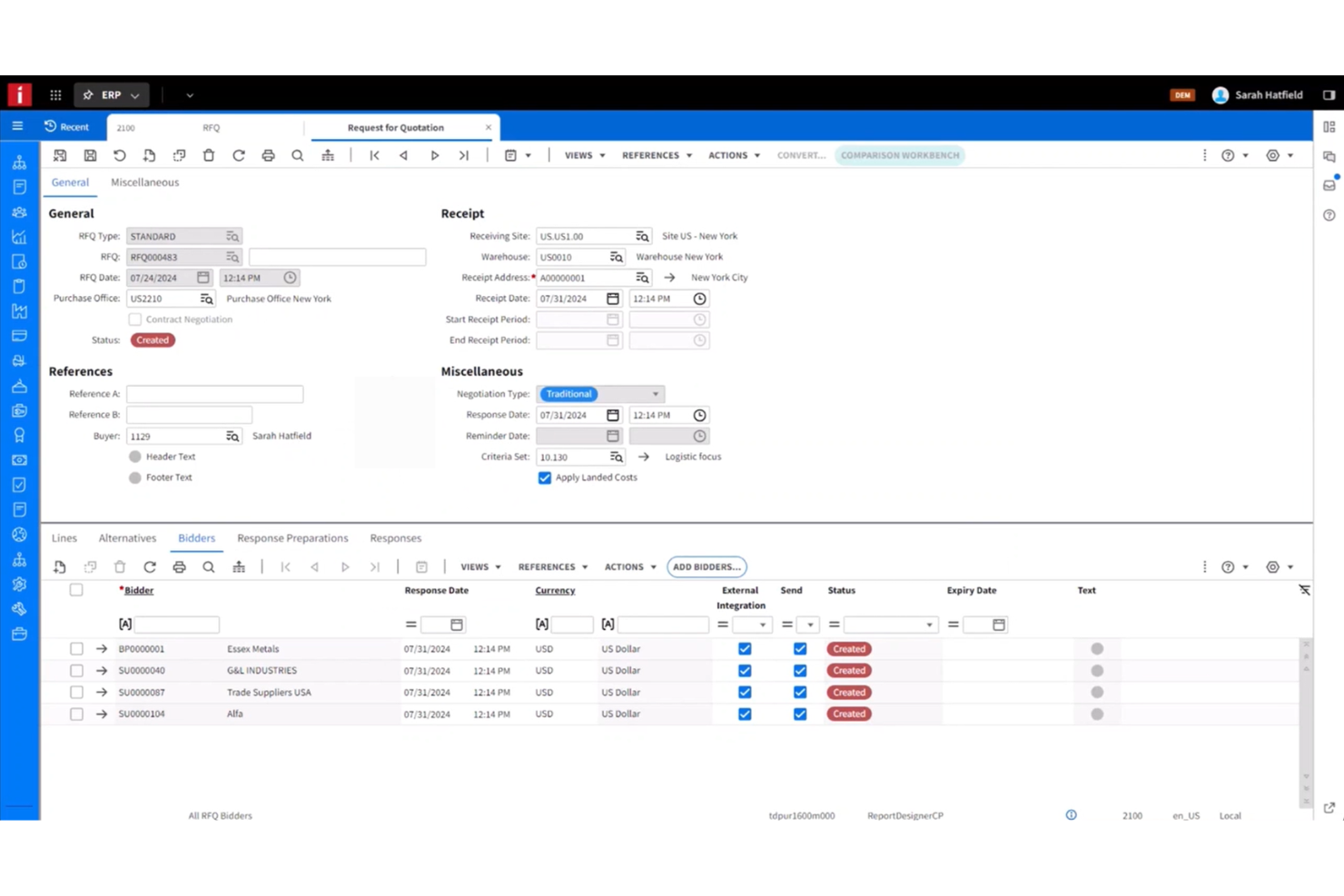Open the Negotiation Type dropdown

pyautogui.click(x=655, y=393)
